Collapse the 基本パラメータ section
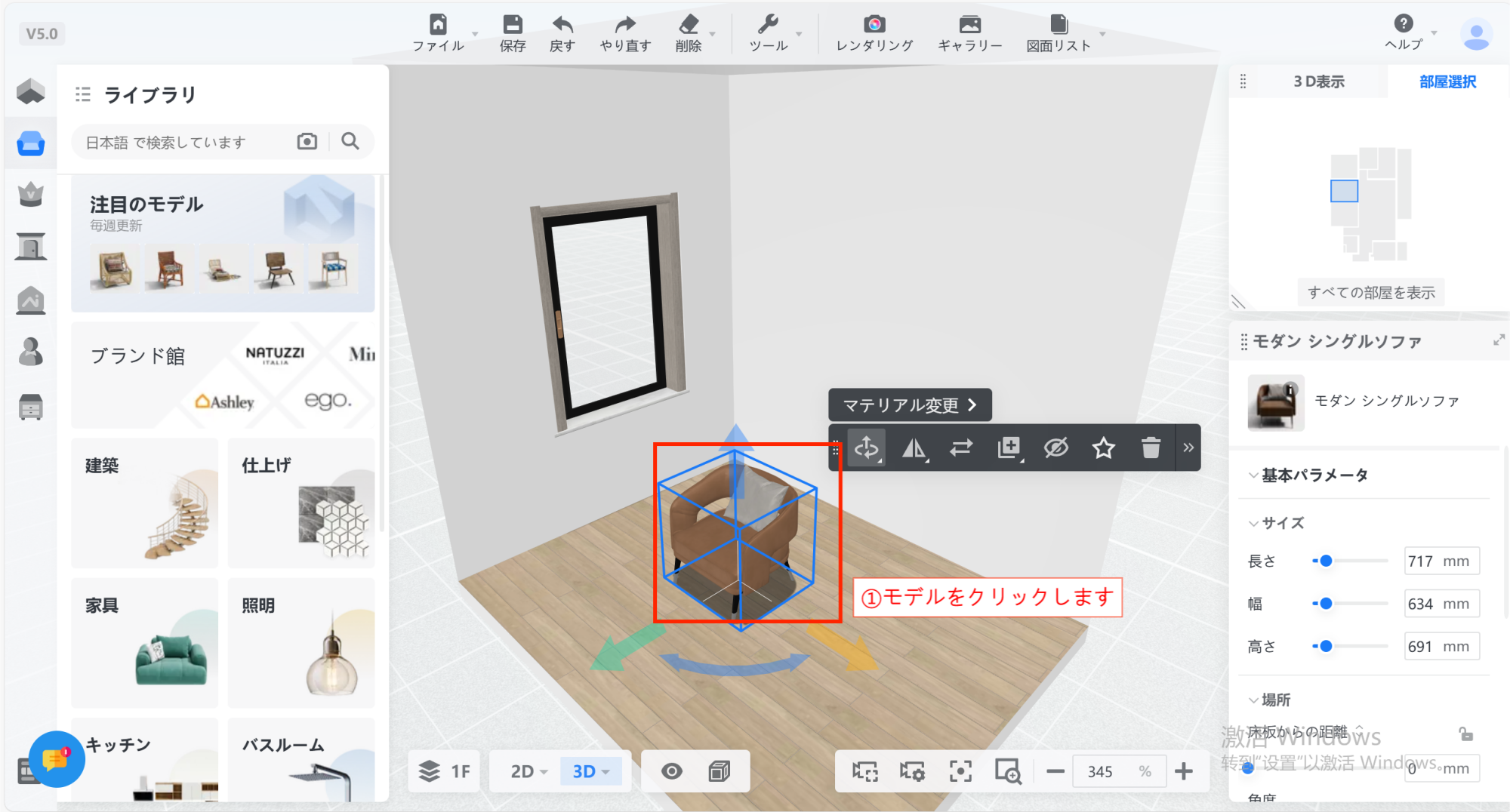The image size is (1510, 812). coord(1253,475)
